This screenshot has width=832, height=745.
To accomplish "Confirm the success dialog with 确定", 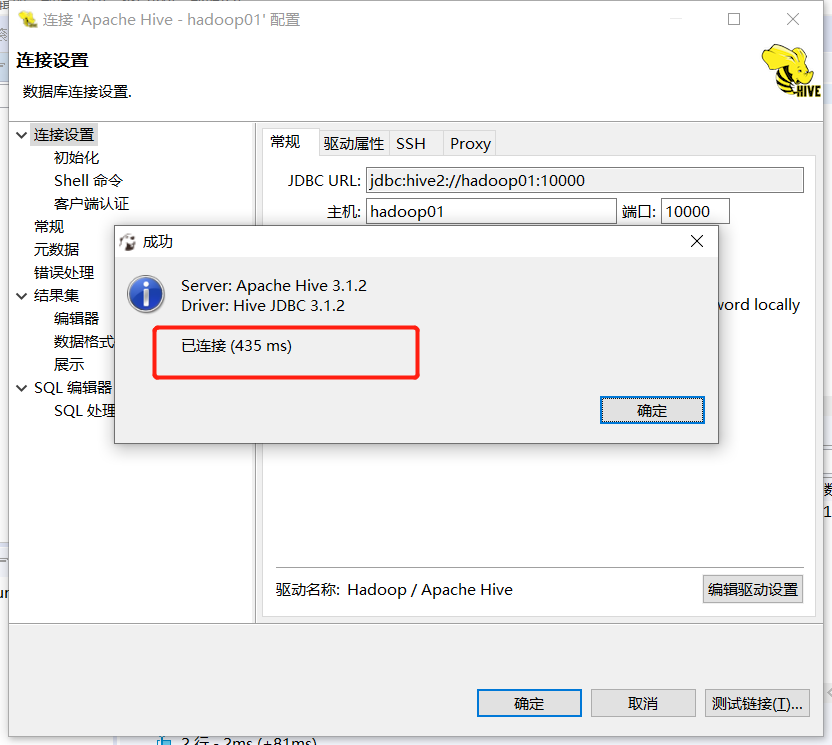I will (652, 410).
